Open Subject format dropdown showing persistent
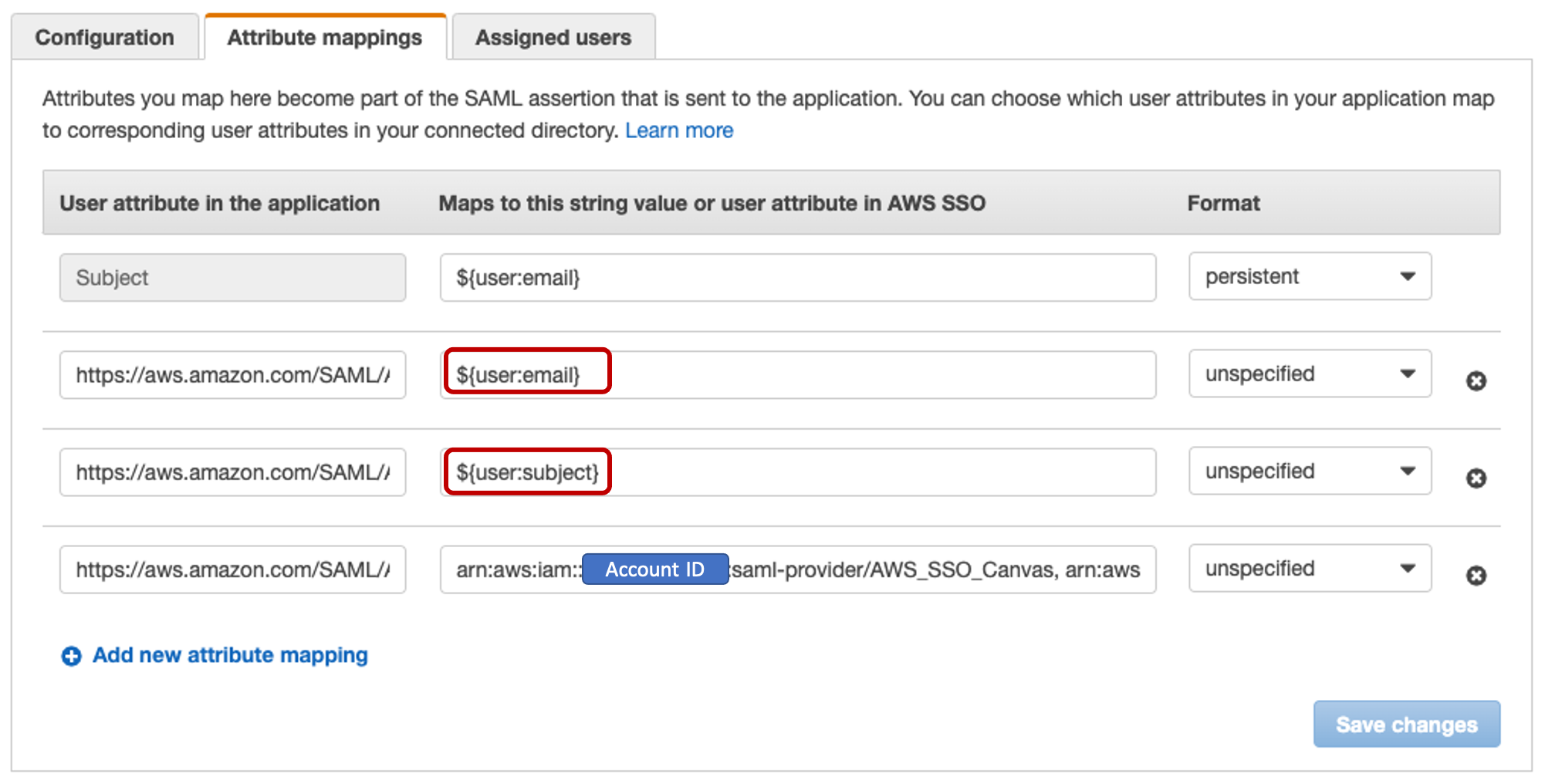 1309,276
